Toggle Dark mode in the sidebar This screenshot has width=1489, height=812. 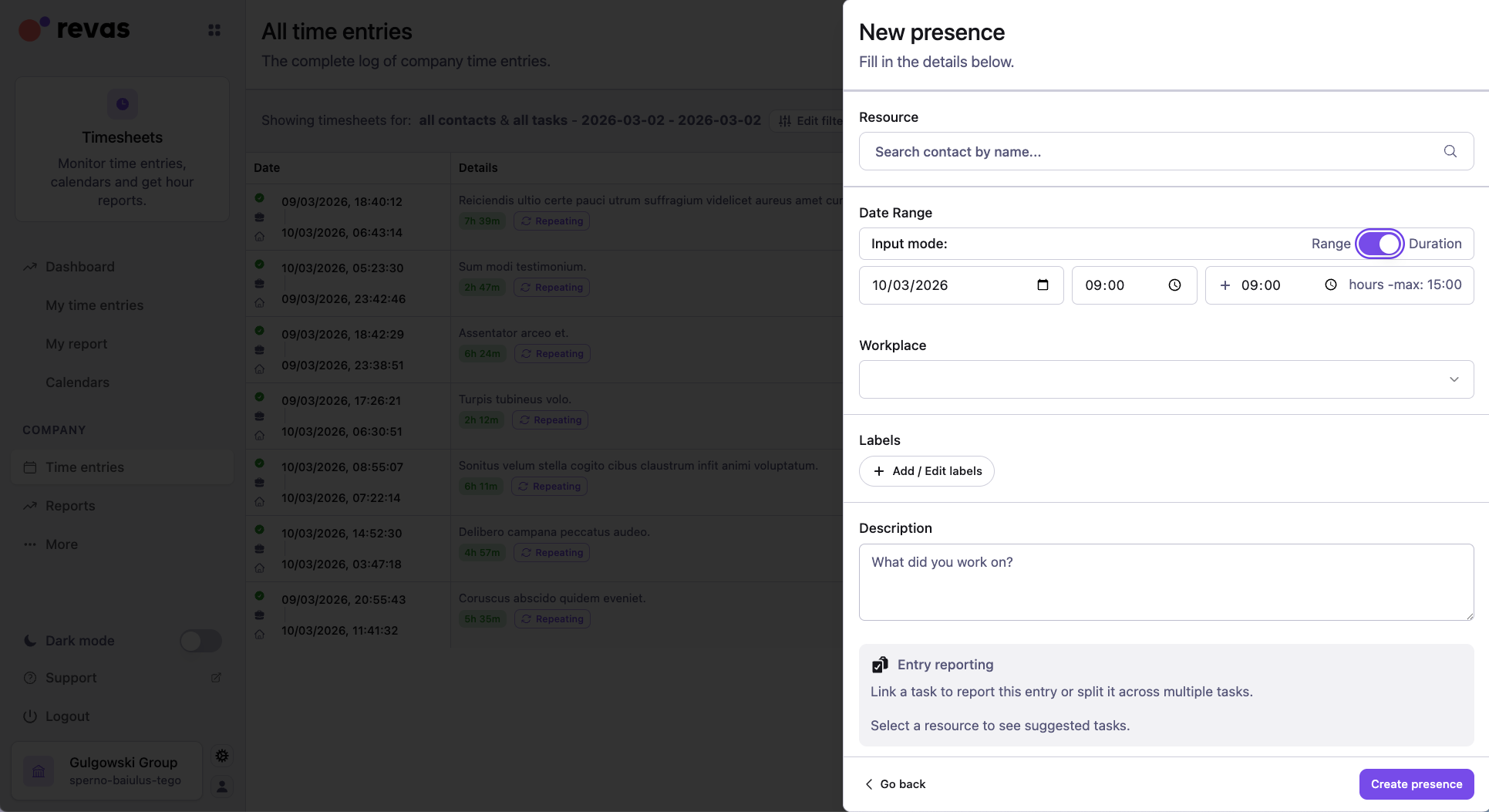click(x=200, y=641)
